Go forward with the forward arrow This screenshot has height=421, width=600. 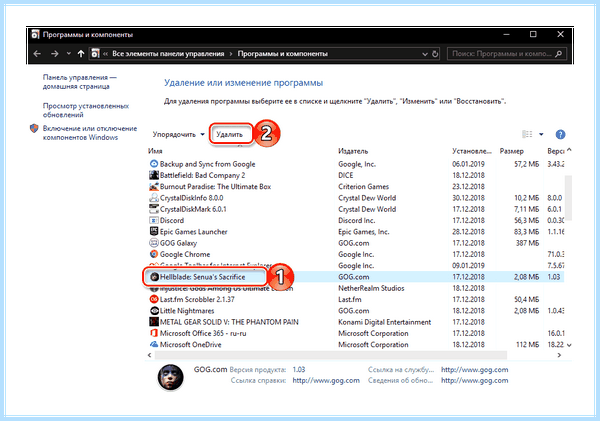[x=55, y=54]
